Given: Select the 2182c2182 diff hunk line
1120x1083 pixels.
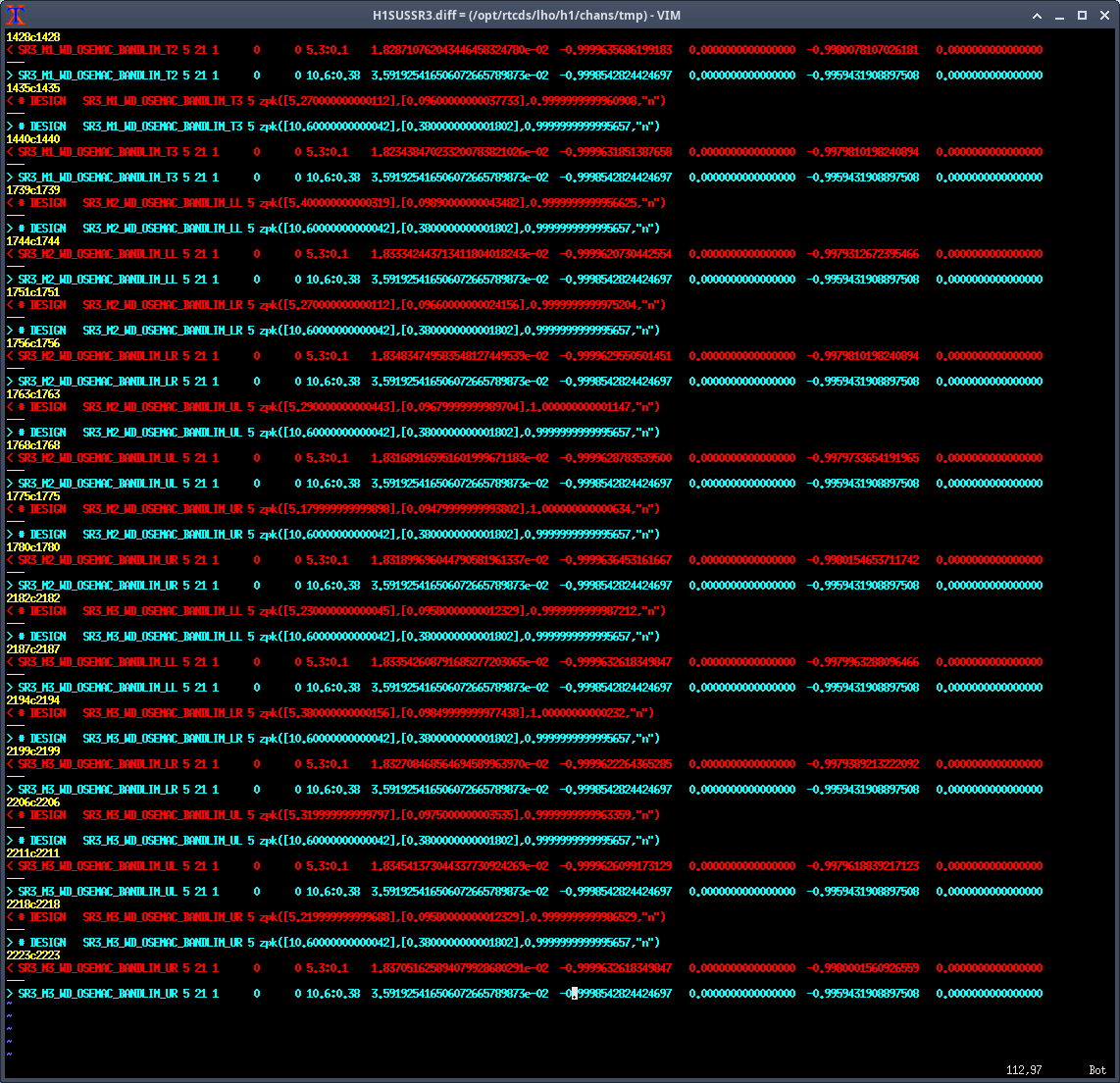Looking at the screenshot, I should tap(33, 598).
